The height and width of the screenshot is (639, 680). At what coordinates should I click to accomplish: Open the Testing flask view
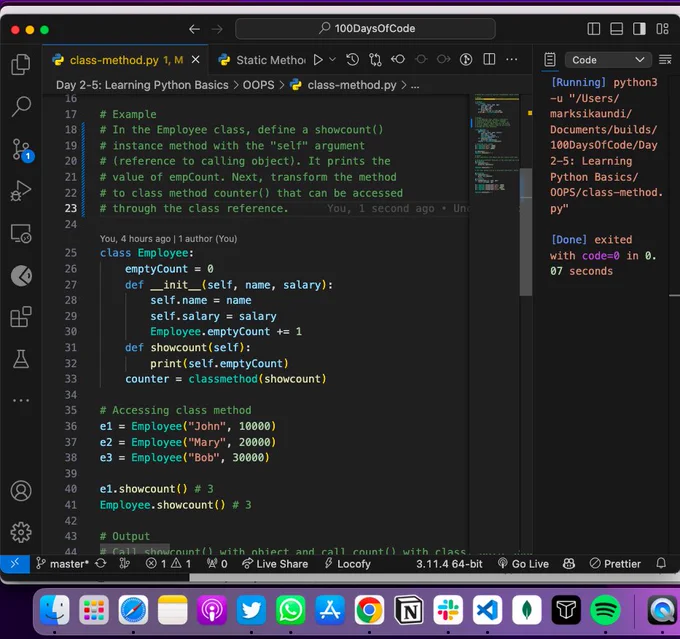(20, 359)
